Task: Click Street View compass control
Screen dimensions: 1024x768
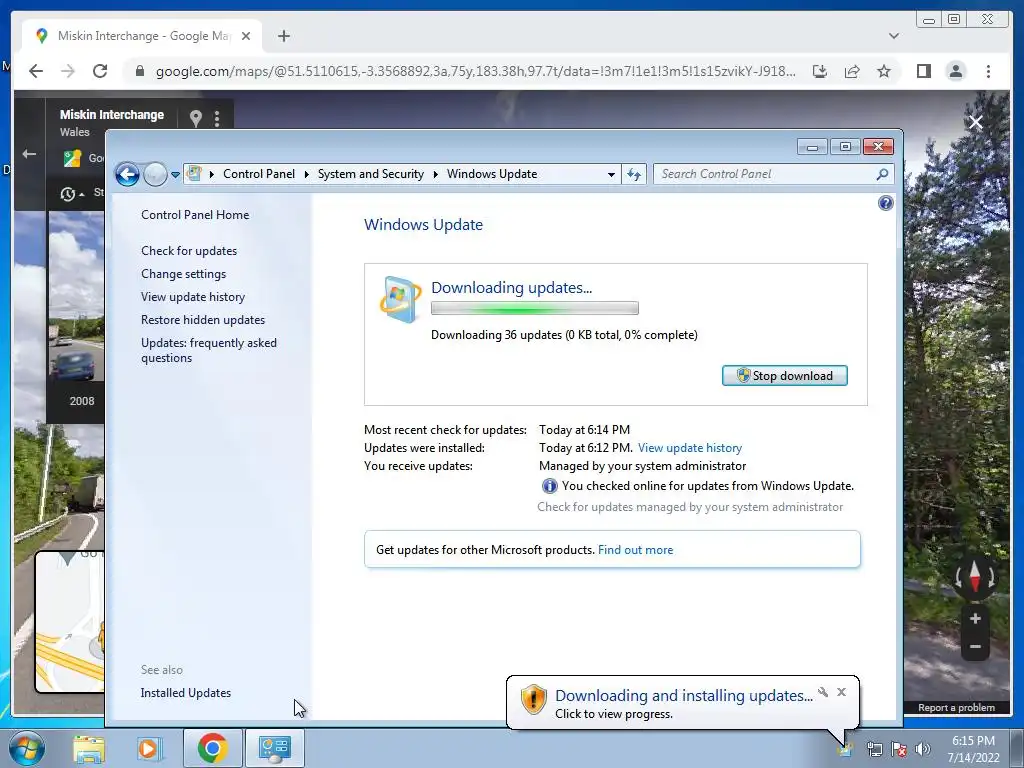Action: coord(975,577)
